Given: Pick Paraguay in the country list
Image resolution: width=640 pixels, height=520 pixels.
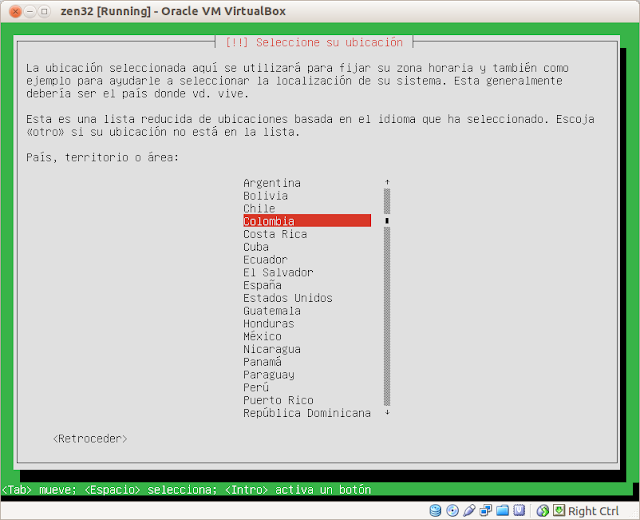Looking at the screenshot, I should (x=307, y=374).
